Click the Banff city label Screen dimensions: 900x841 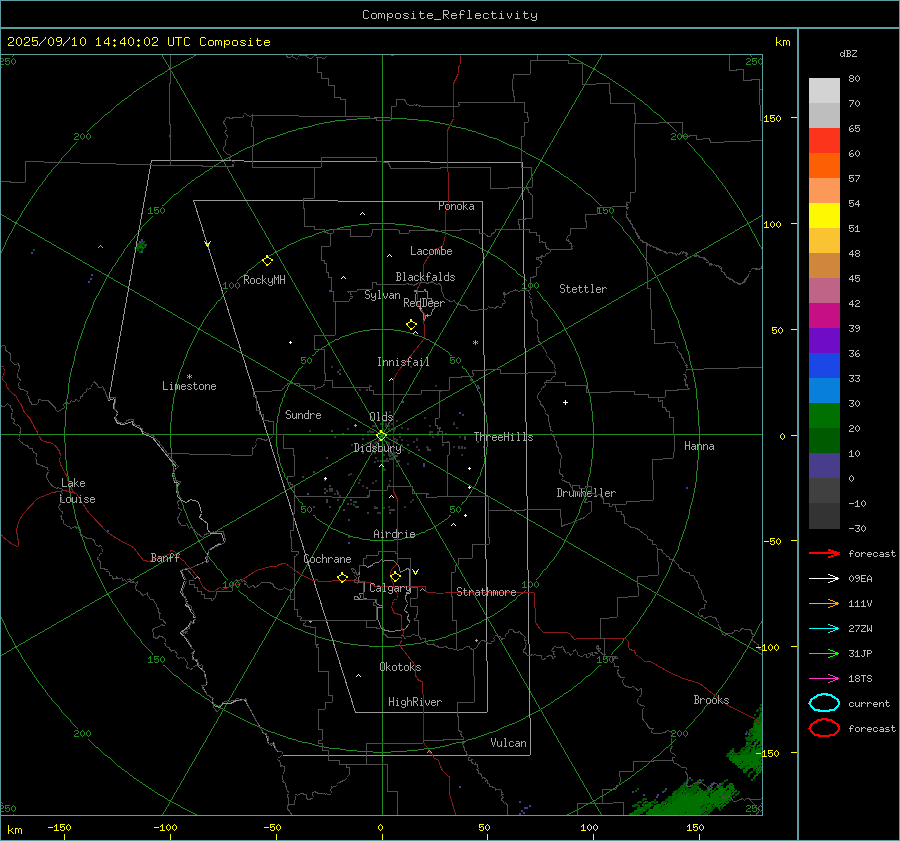pos(165,557)
